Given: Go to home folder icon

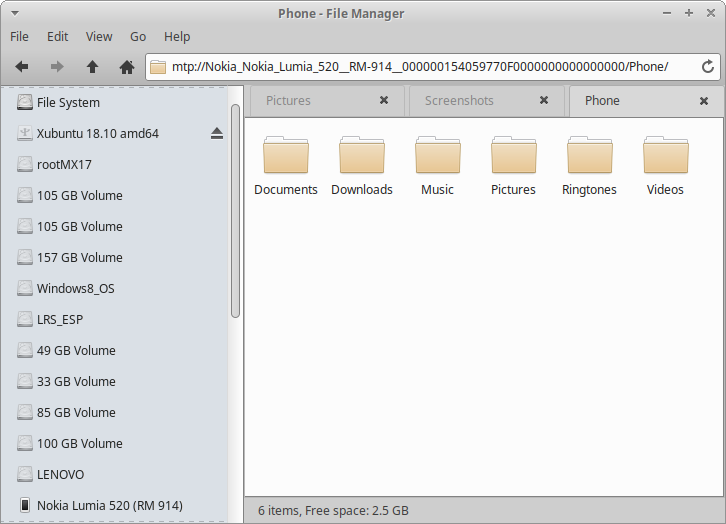Looking at the screenshot, I should click(x=127, y=67).
